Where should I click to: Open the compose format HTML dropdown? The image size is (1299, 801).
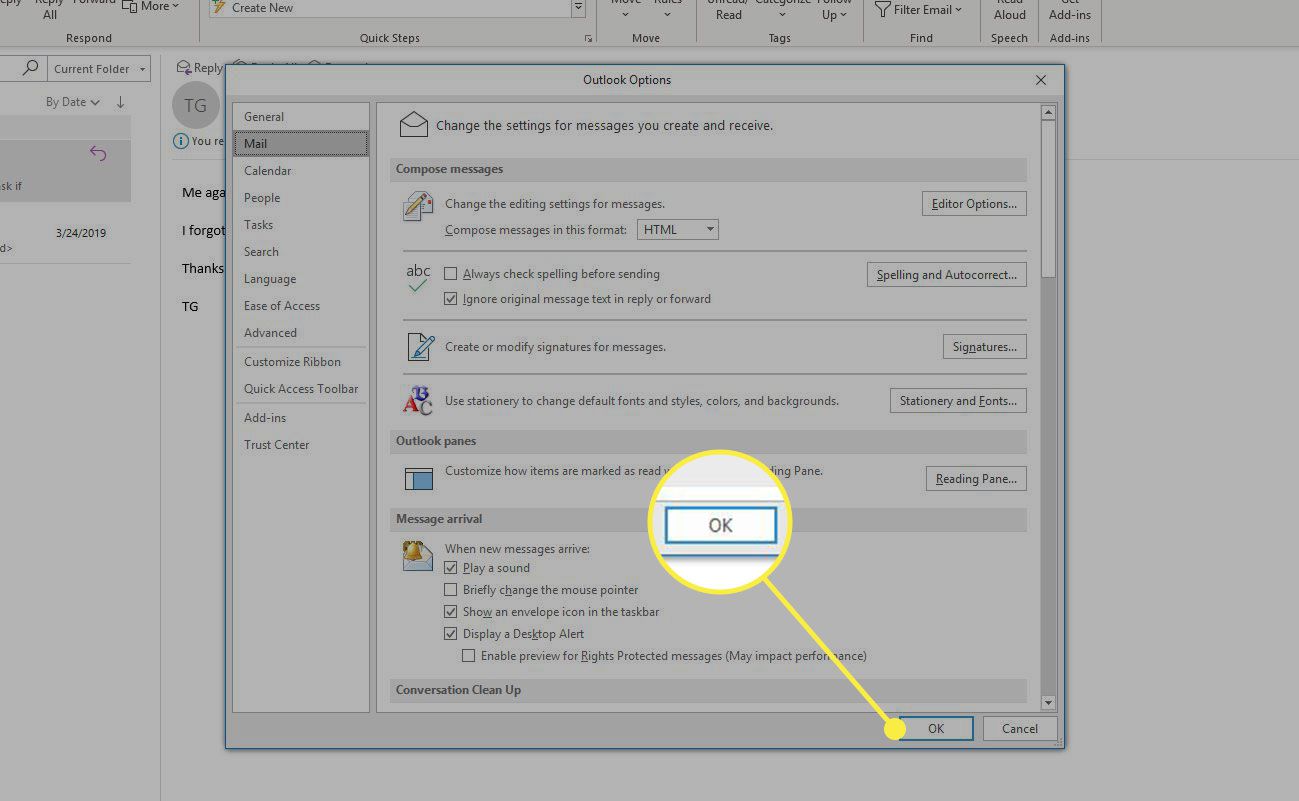pyautogui.click(x=678, y=230)
